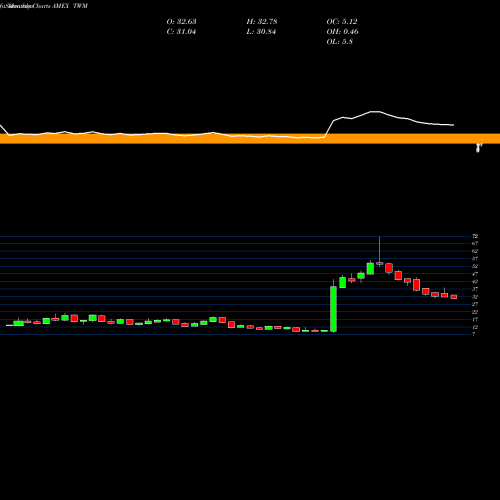Image resolution: width=500 pixels, height=500 pixels.
Task: Click the '72' price axis label
Action: [x=475, y=236]
